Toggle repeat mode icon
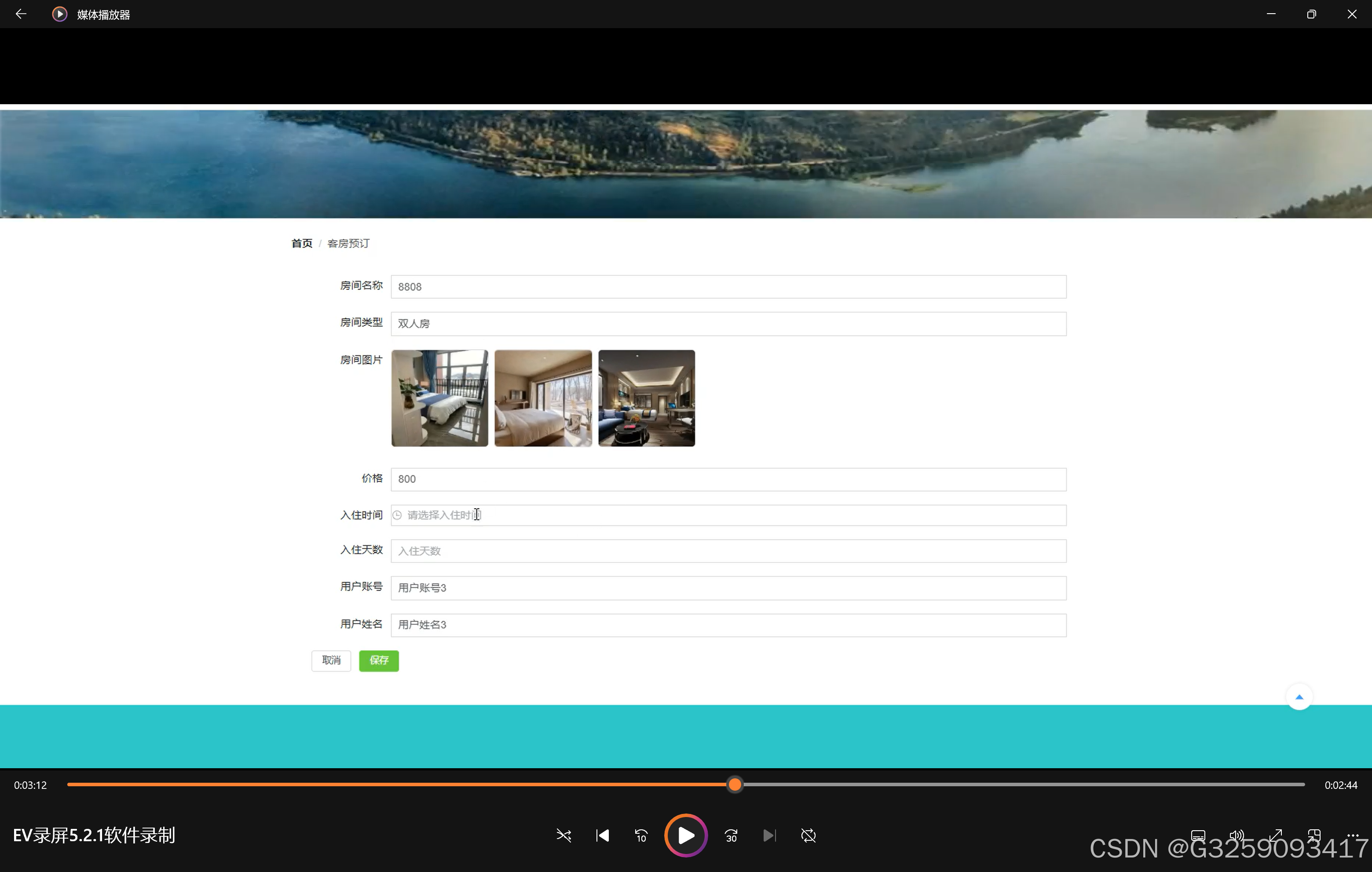1372x872 pixels. coord(808,835)
